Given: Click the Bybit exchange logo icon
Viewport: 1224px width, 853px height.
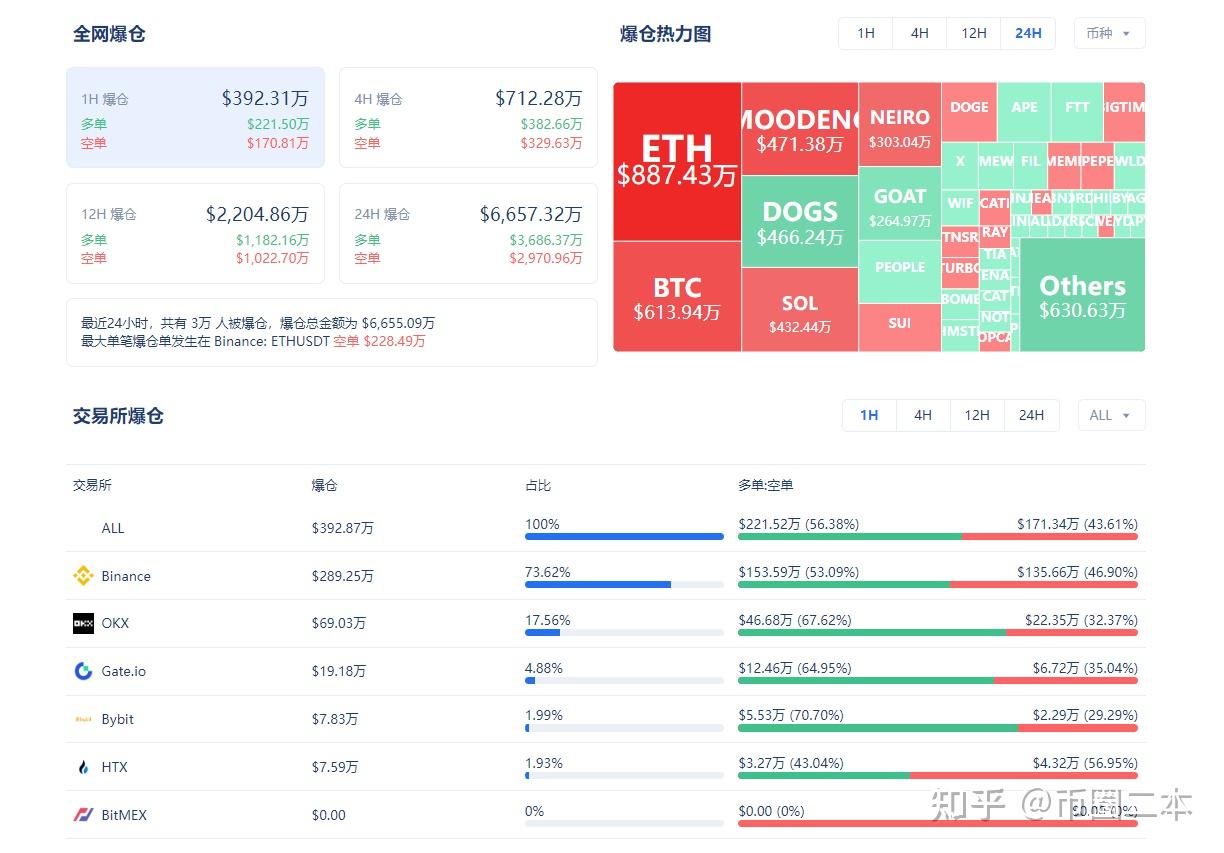Looking at the screenshot, I should point(84,719).
